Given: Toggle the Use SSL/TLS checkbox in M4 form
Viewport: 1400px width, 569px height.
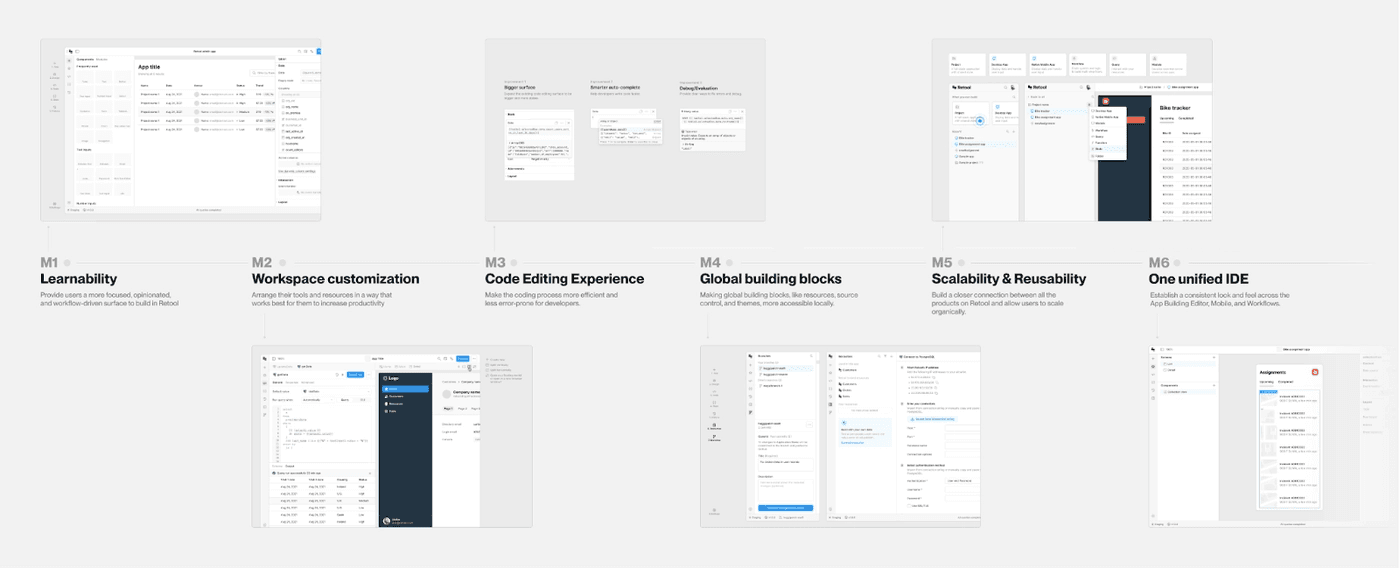Looking at the screenshot, I should (909, 505).
